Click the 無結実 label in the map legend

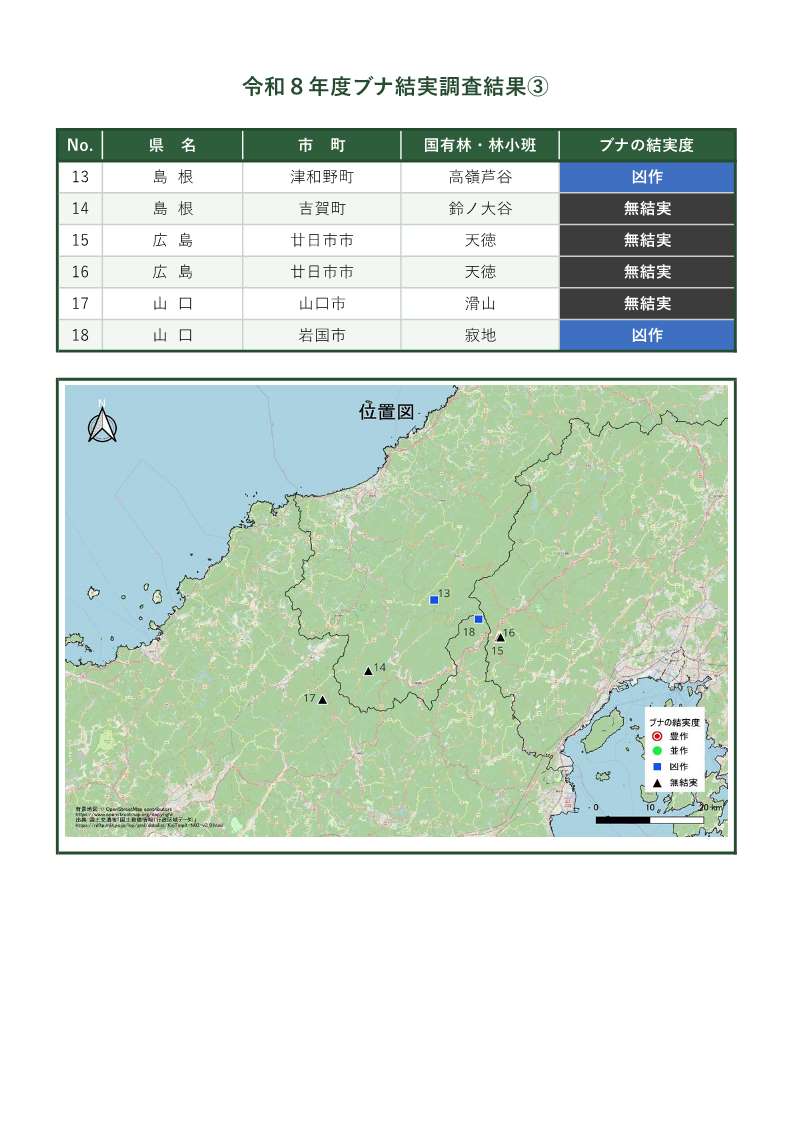tap(683, 783)
